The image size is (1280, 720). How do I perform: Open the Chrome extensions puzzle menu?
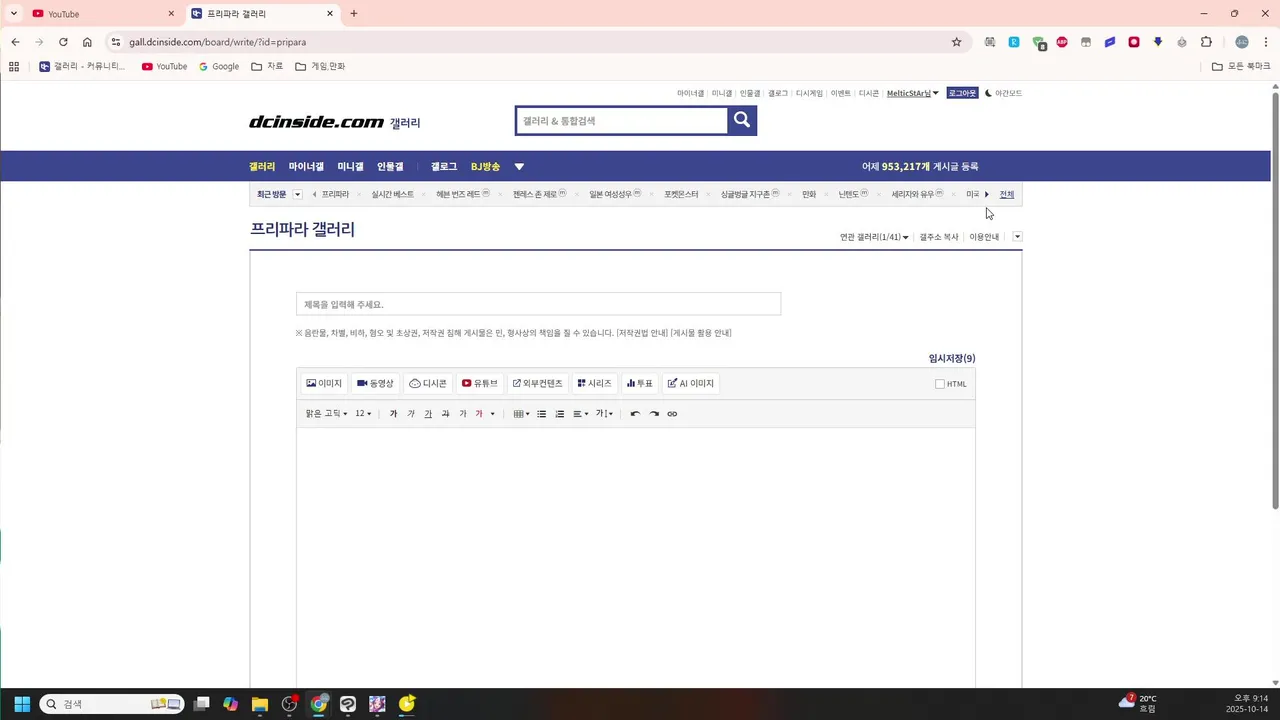click(x=1206, y=42)
